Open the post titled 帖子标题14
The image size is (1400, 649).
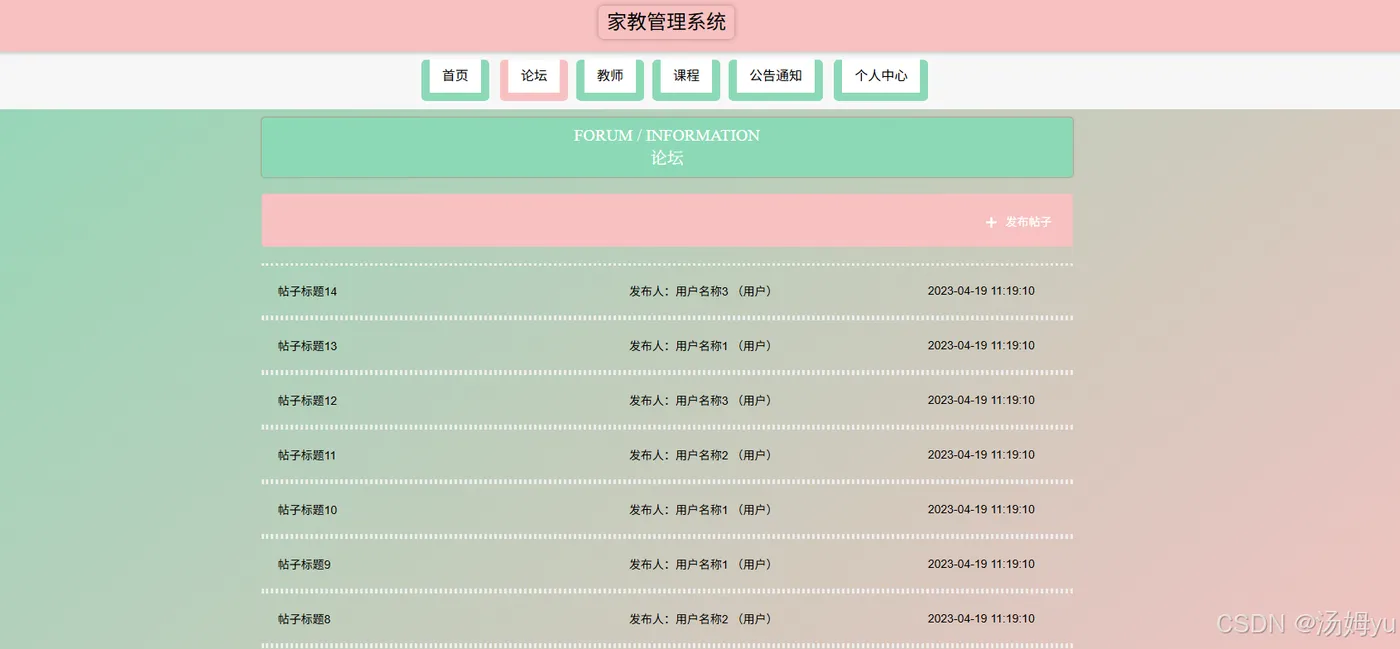[x=308, y=292]
